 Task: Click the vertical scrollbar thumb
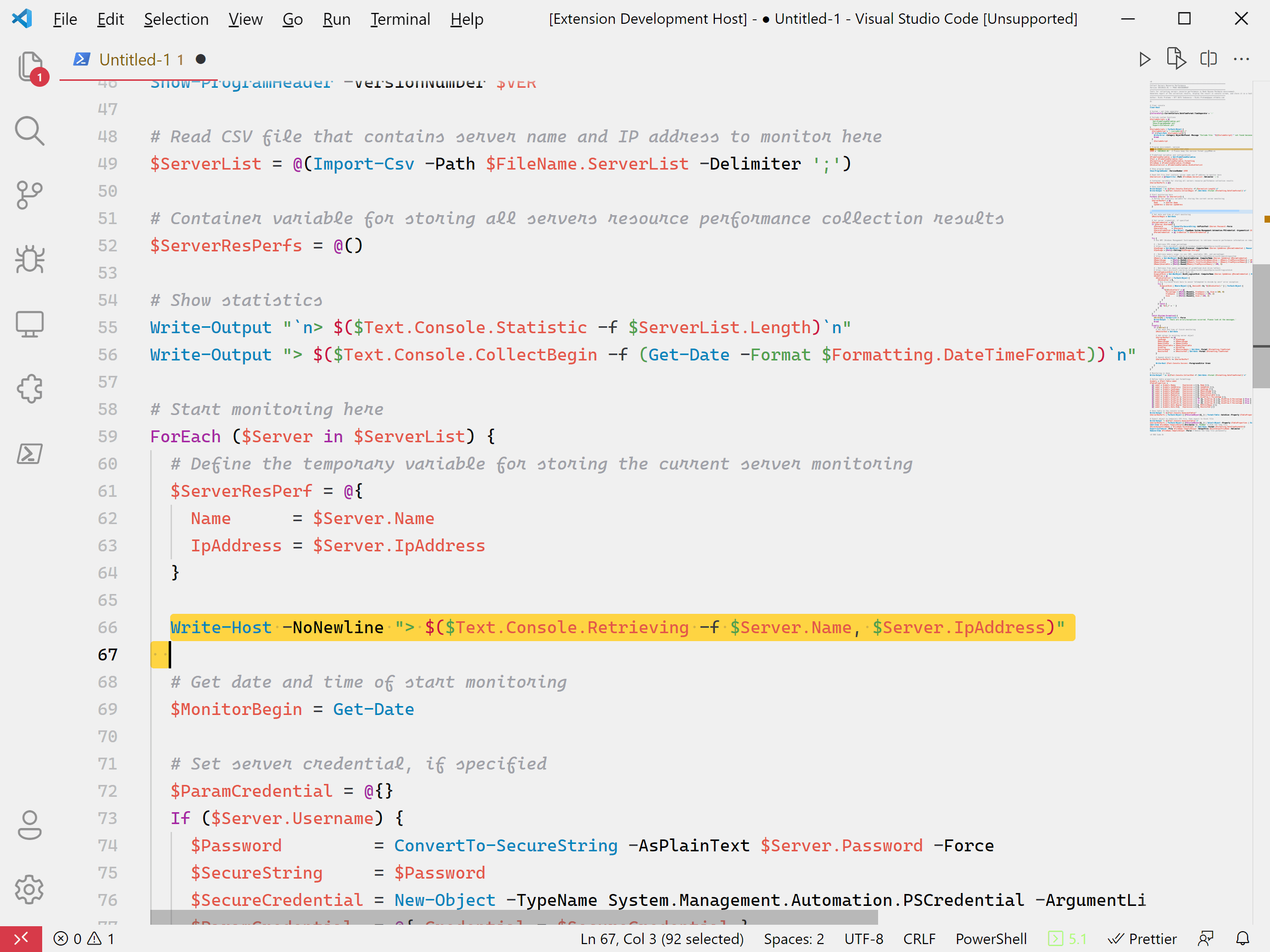pyautogui.click(x=1261, y=326)
